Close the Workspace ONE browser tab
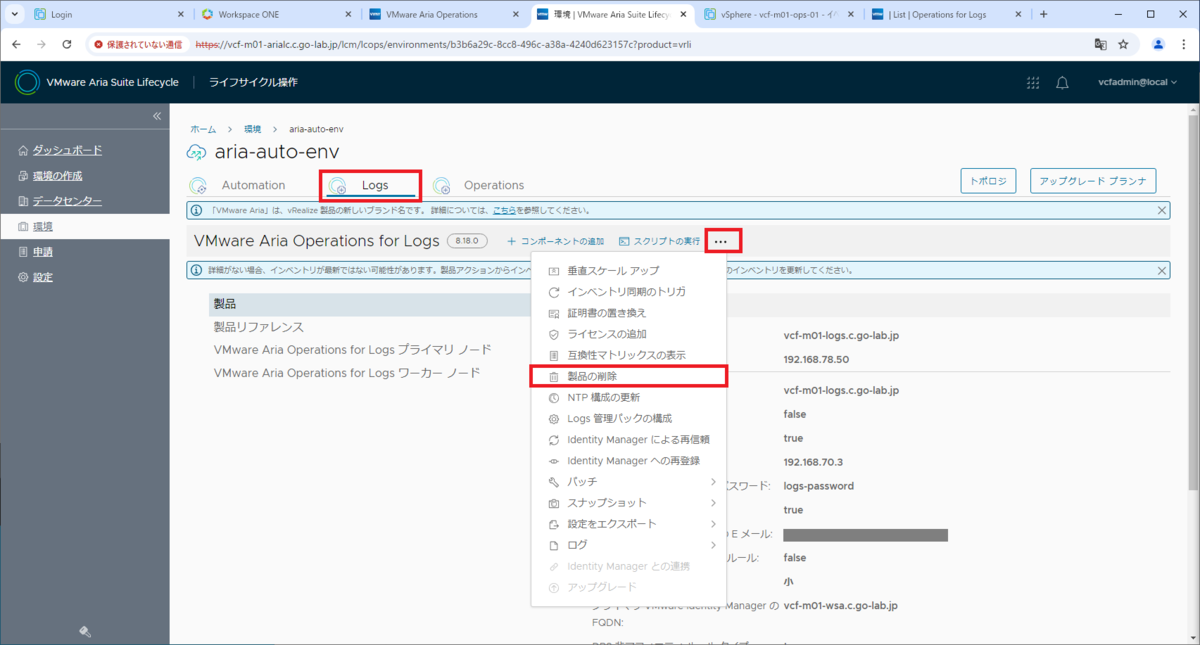The width and height of the screenshot is (1200, 645). tap(348, 14)
